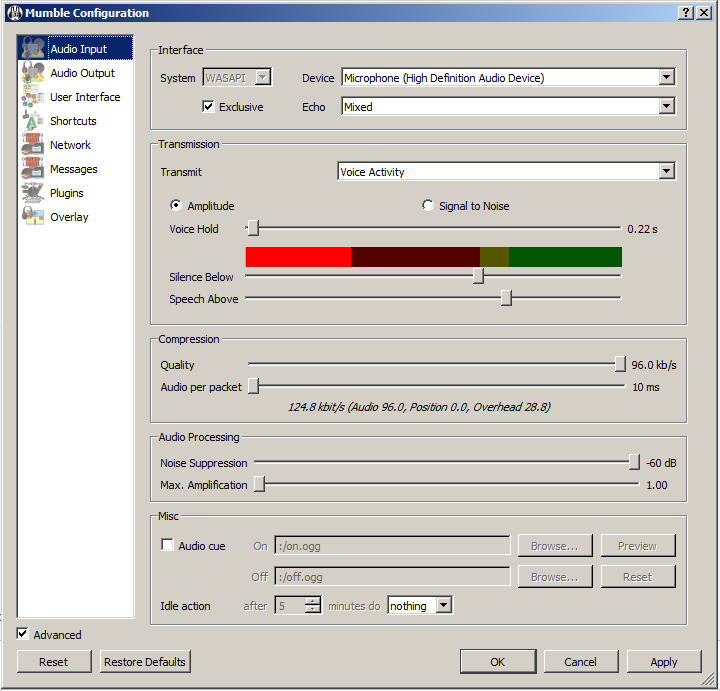Click Browse button for Off sound
Screen dimensions: 720x691
pos(555,577)
